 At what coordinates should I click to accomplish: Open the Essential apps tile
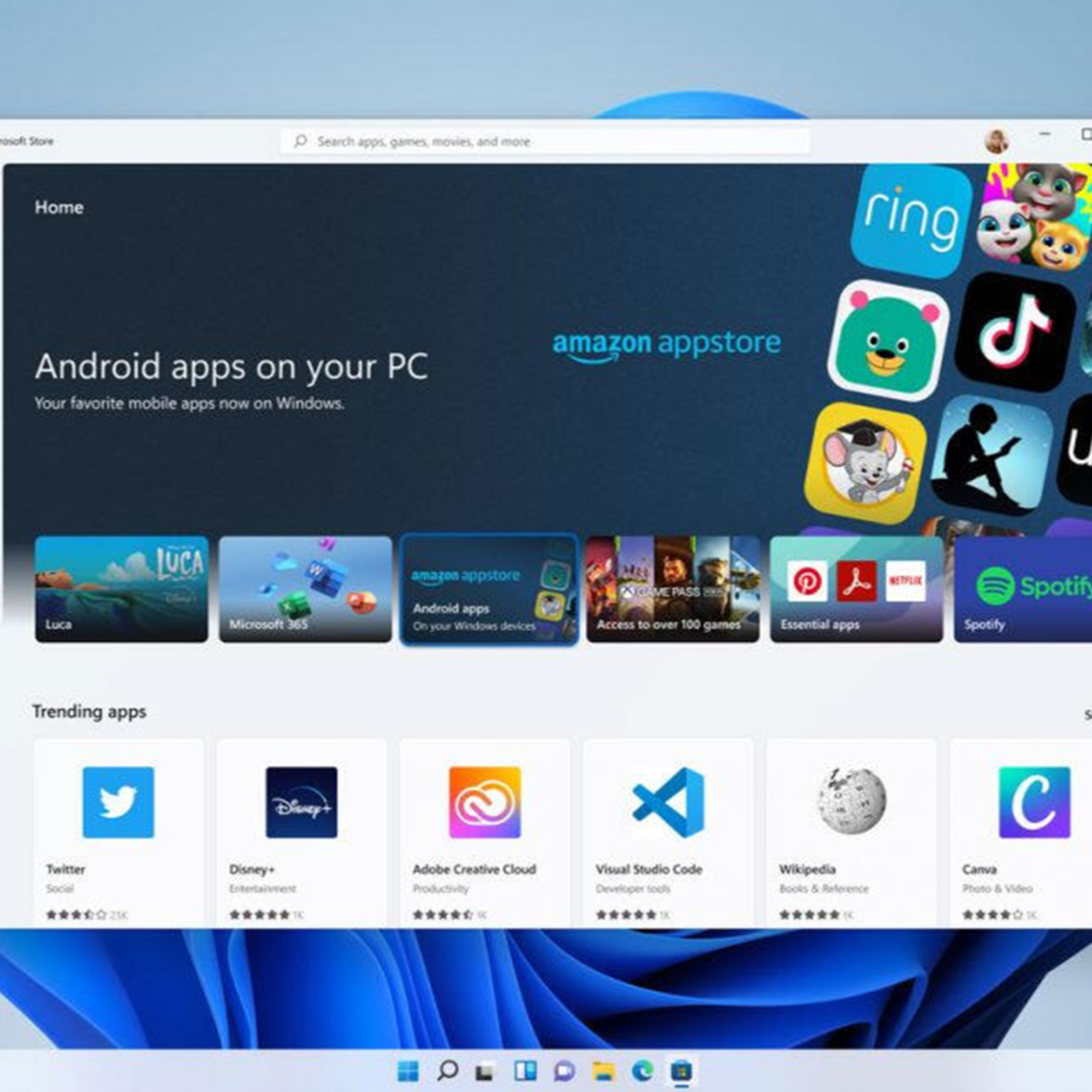(x=856, y=589)
